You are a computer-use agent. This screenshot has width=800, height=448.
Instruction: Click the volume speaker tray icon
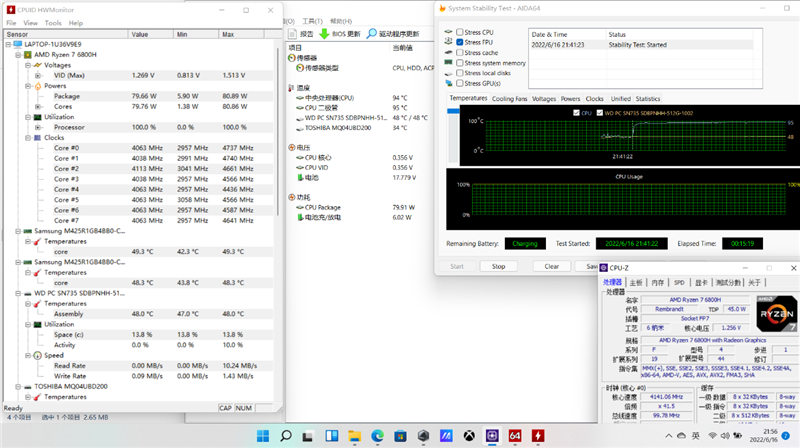click(x=725, y=436)
